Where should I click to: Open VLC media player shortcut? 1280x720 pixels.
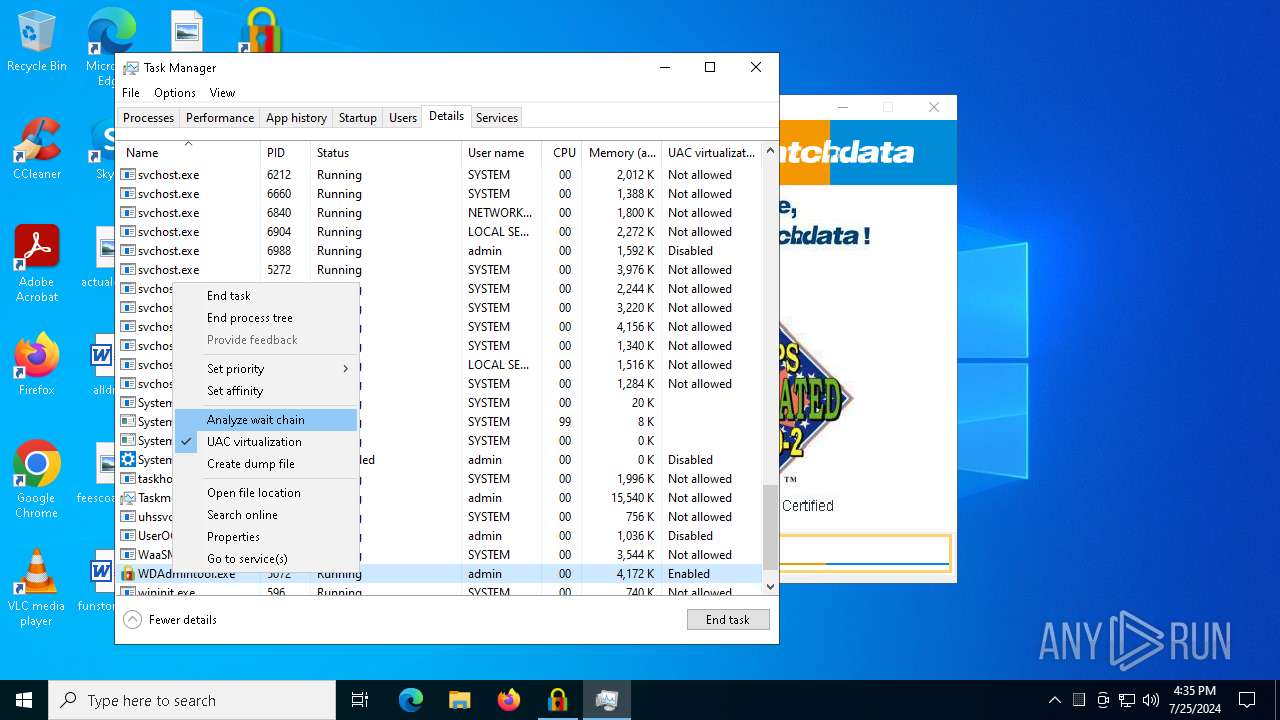(x=36, y=587)
